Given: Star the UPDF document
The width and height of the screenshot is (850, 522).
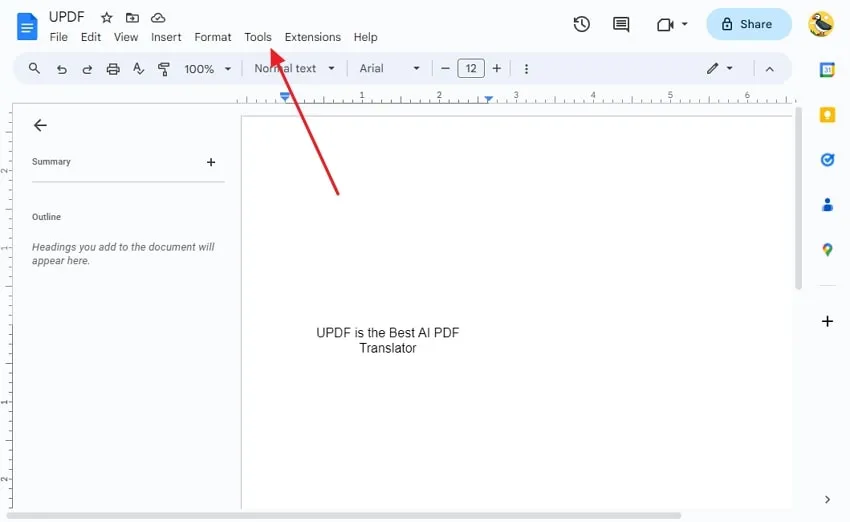Looking at the screenshot, I should point(106,18).
